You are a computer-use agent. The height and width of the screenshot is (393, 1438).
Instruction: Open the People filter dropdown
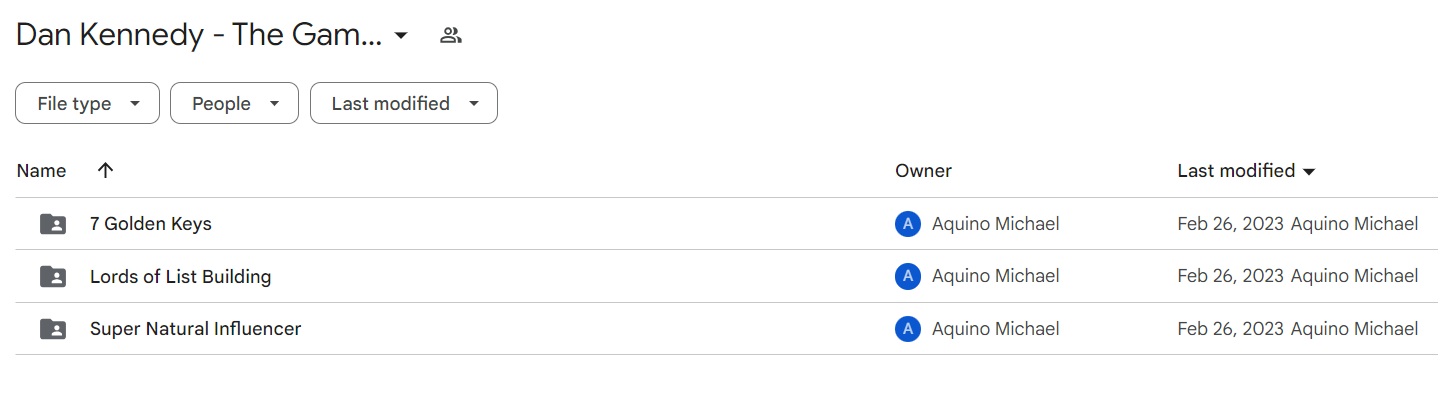[x=234, y=103]
